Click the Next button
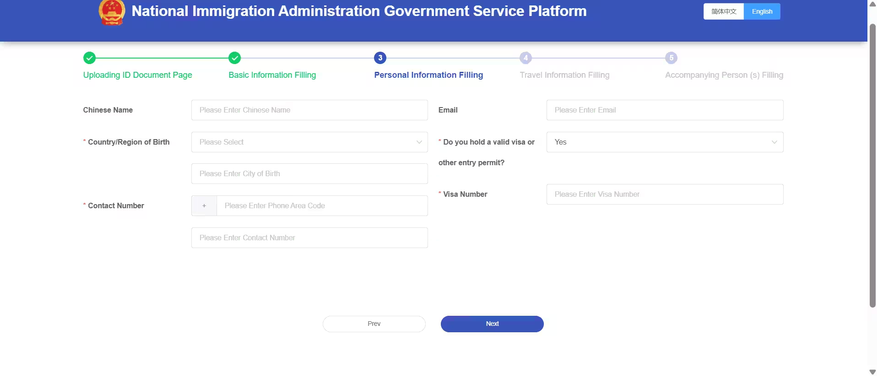Viewport: 877px width, 376px height. tap(492, 324)
